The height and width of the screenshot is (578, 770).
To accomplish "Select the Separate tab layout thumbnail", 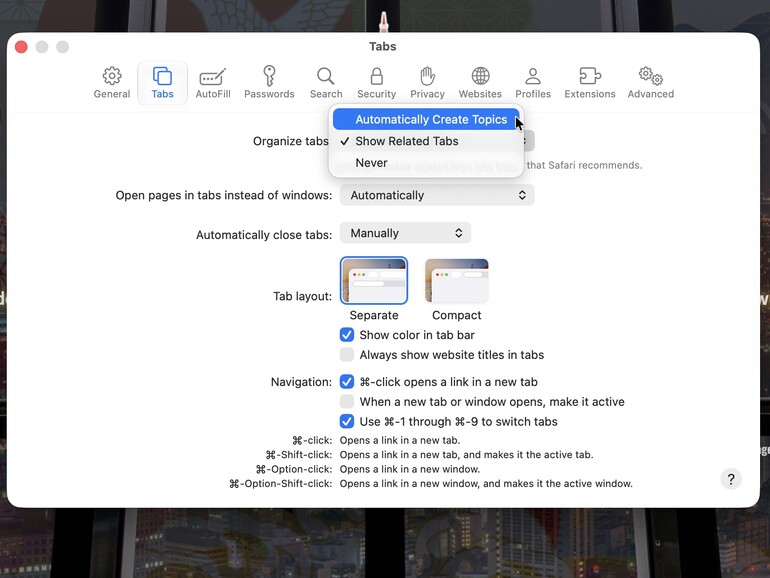I will click(x=374, y=280).
